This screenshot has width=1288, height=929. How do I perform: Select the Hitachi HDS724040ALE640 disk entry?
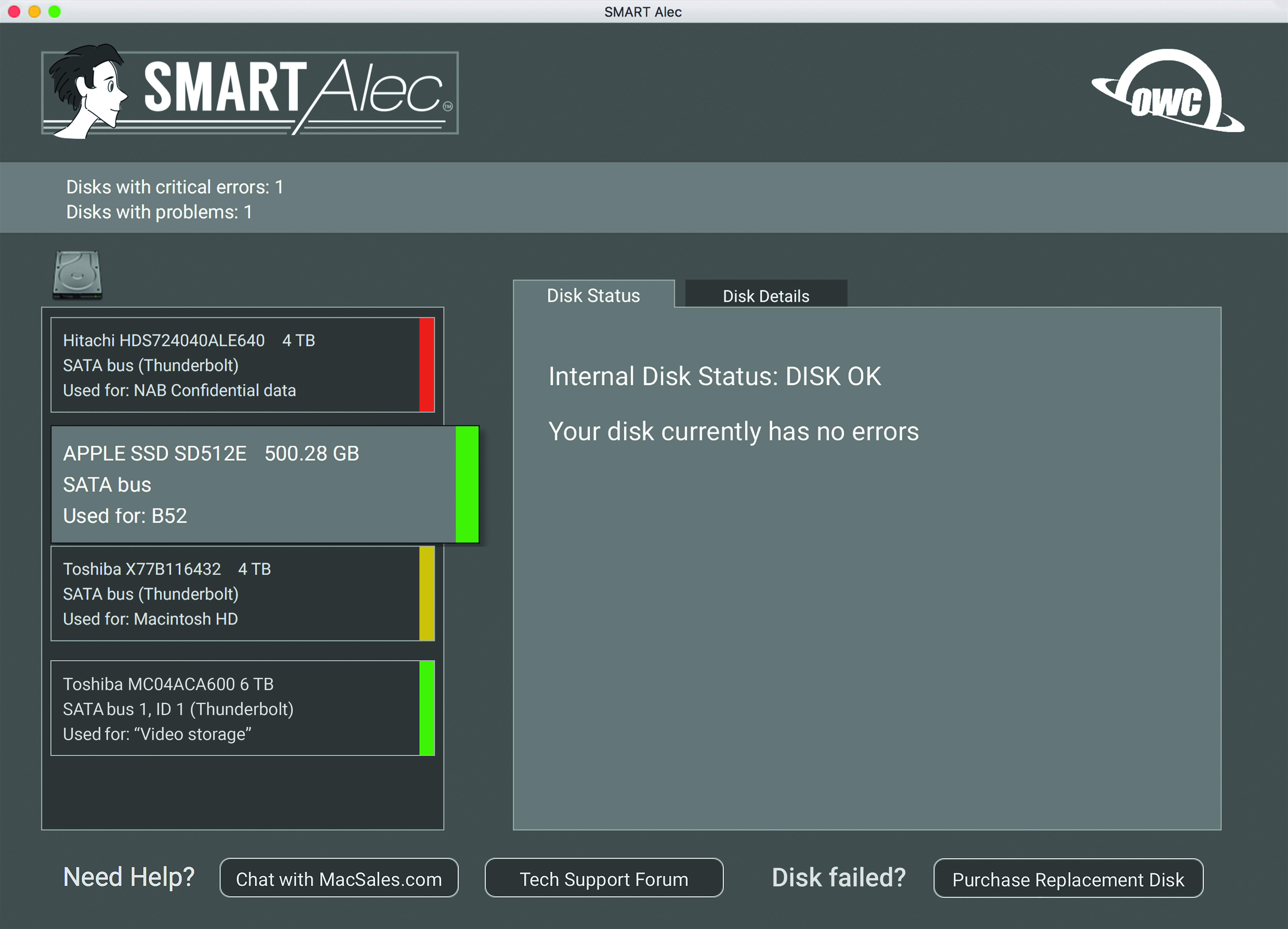(242, 365)
